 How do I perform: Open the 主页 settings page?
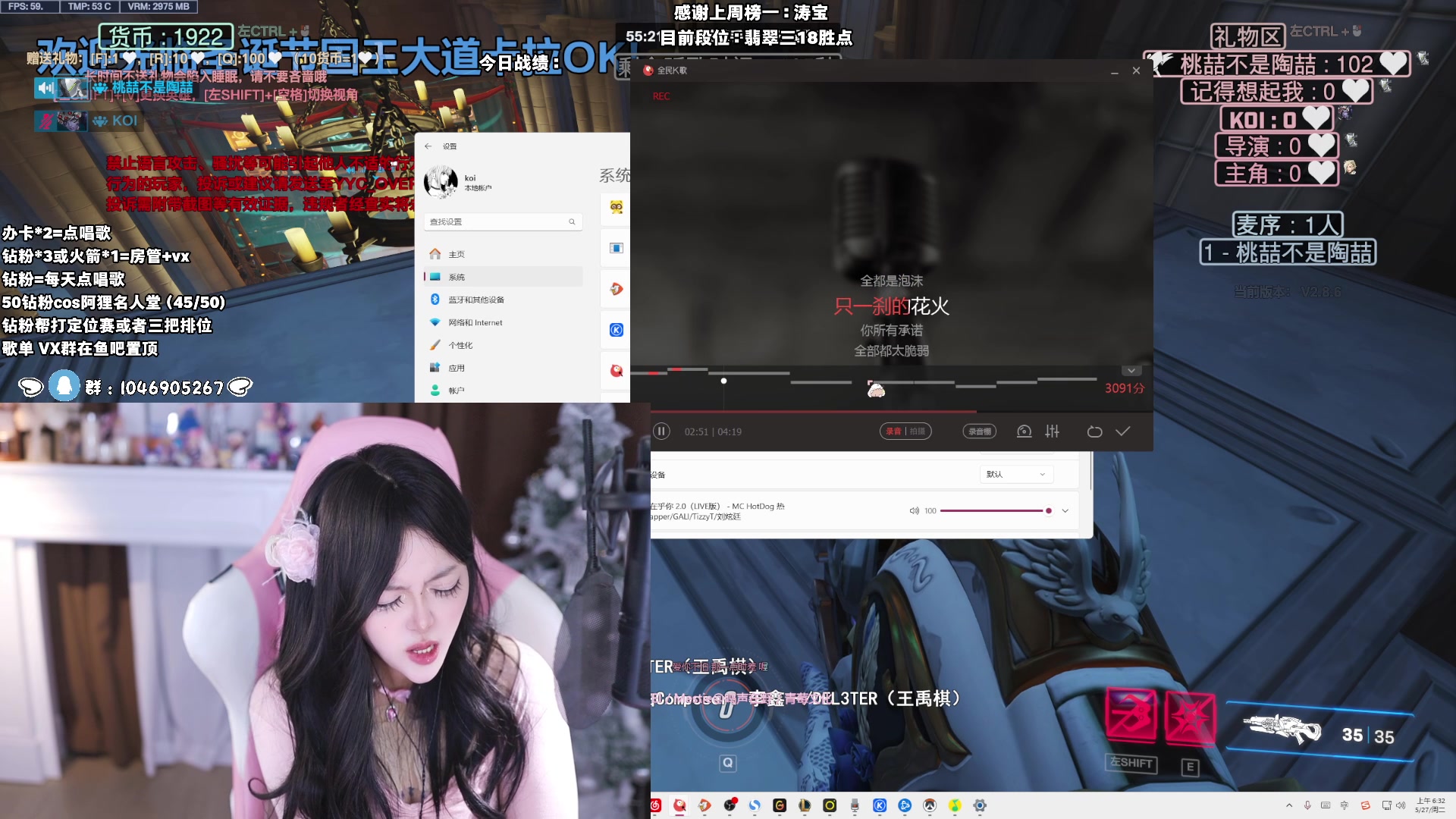pos(503,255)
